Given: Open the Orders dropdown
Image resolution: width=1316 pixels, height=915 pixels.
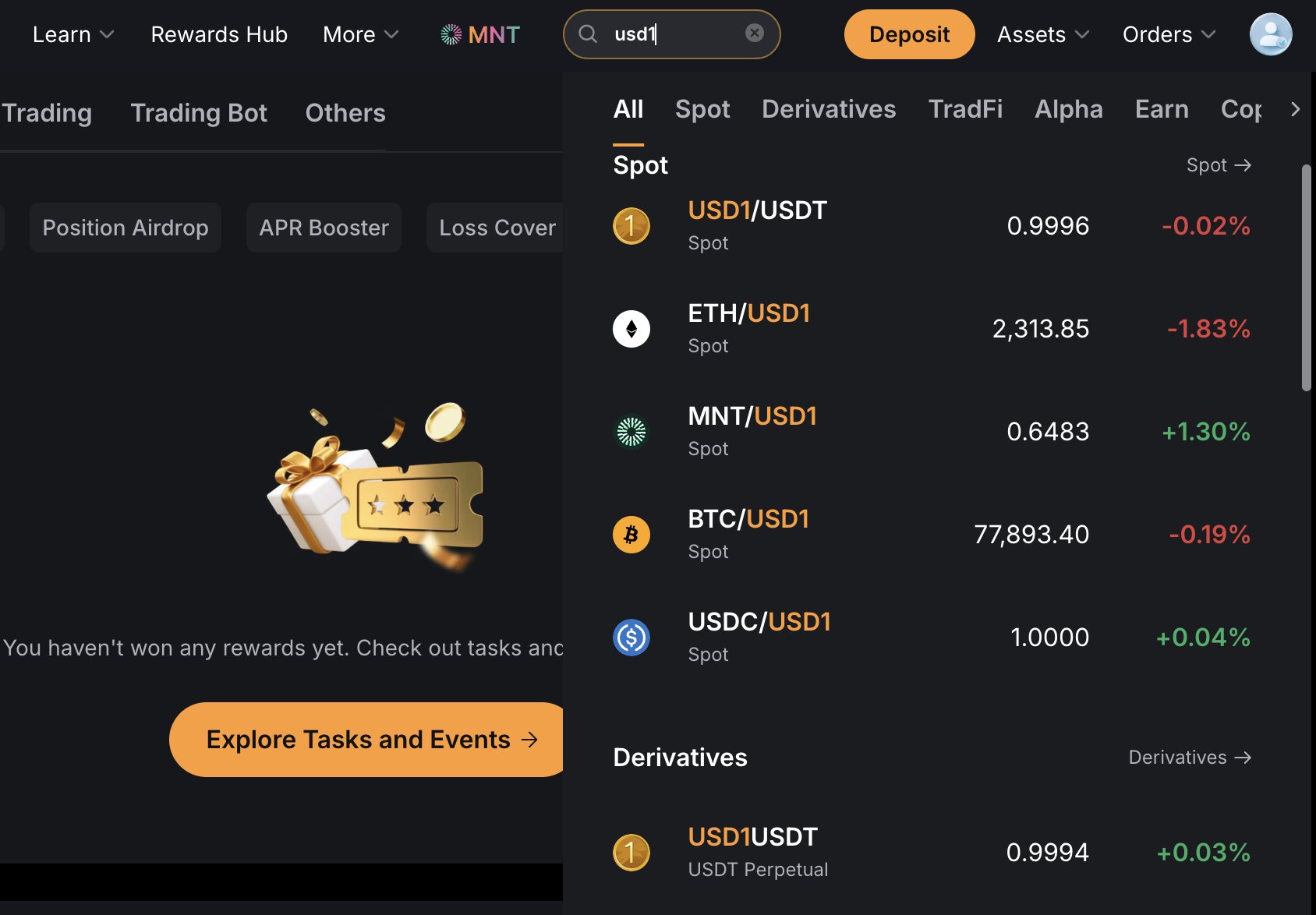Looking at the screenshot, I should tap(1168, 34).
